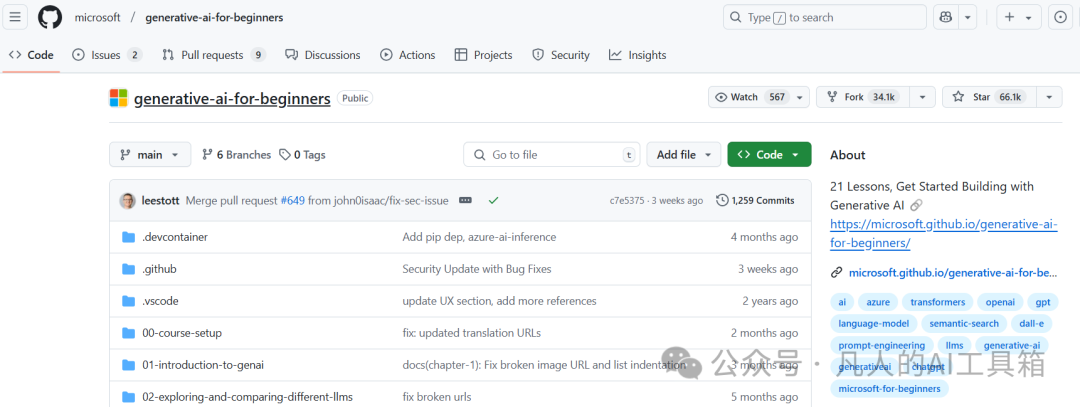Fork the repository with the Fork button
1080x407 pixels.
(862, 97)
